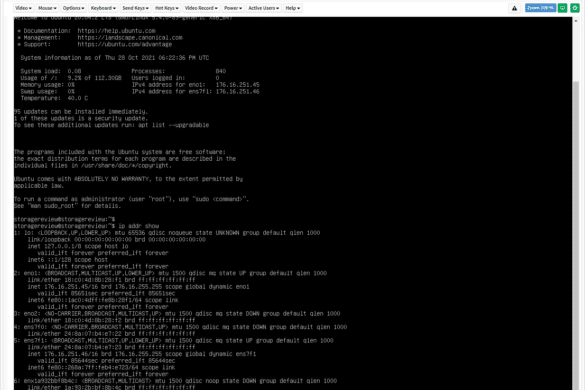The width and height of the screenshot is (585, 390).
Task: Open the Keyboard dropdown
Action: (103, 8)
